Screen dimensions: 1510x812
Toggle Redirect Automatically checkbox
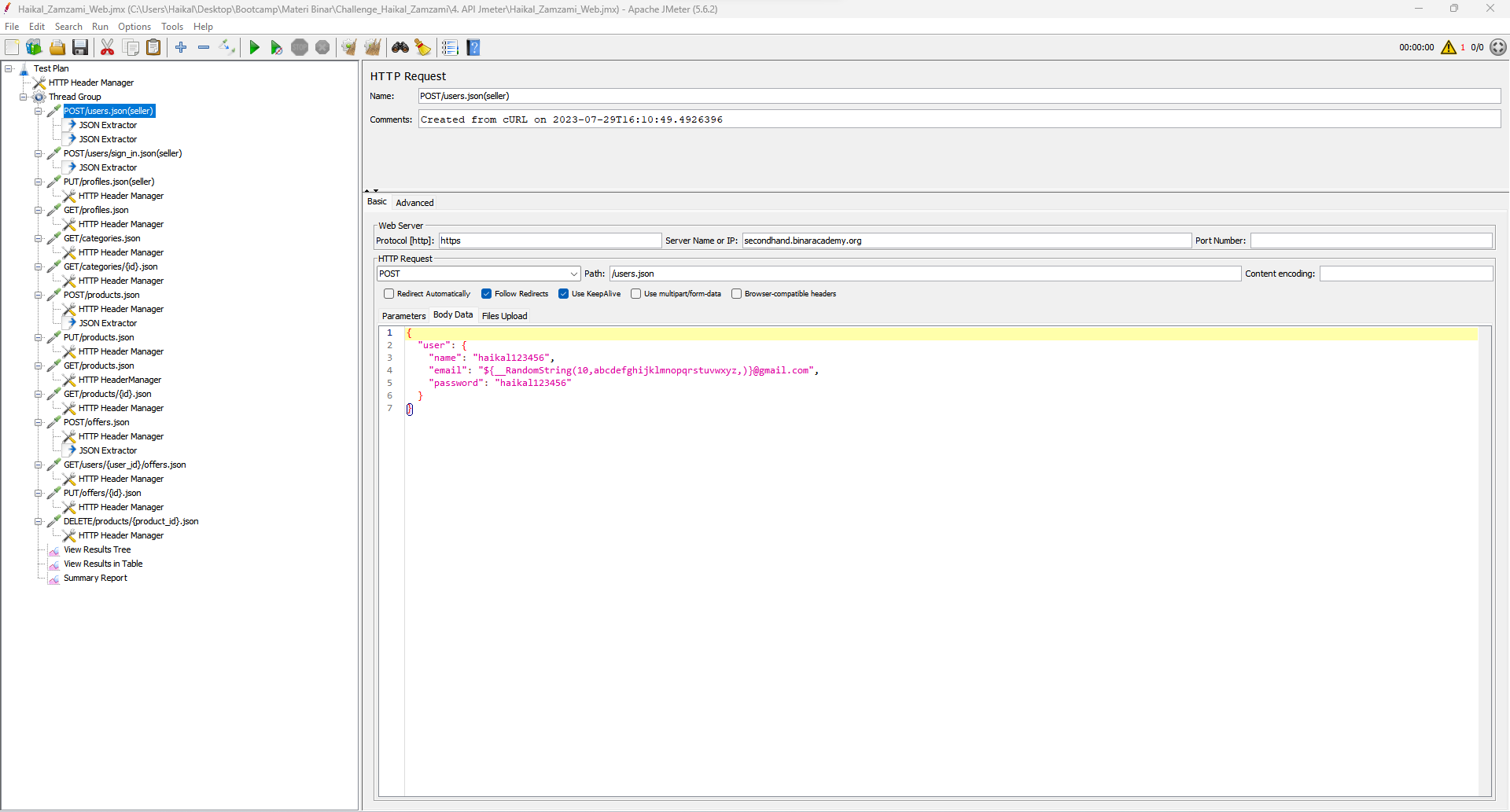point(389,294)
